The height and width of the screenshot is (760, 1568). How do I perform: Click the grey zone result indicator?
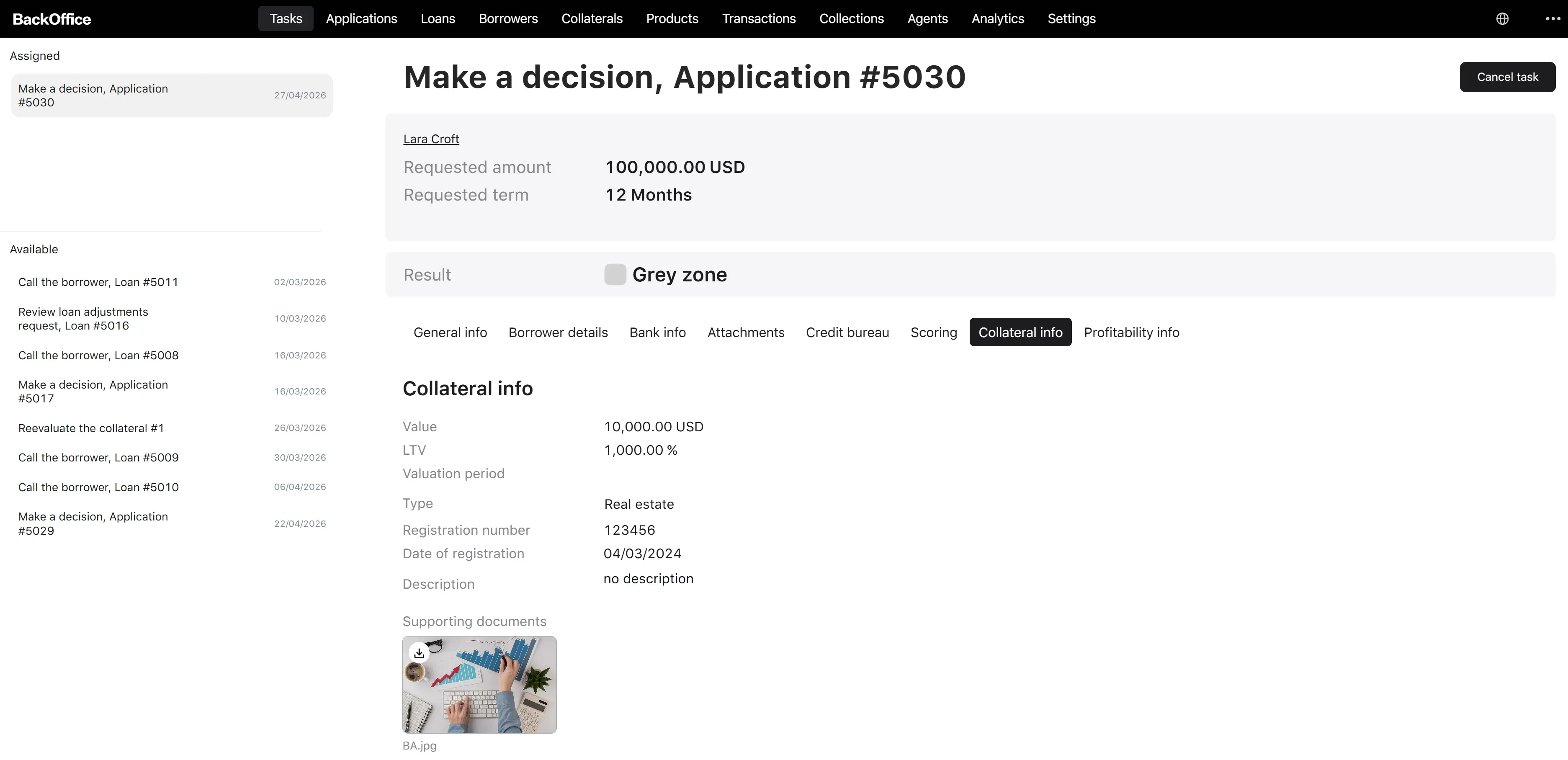click(x=615, y=275)
